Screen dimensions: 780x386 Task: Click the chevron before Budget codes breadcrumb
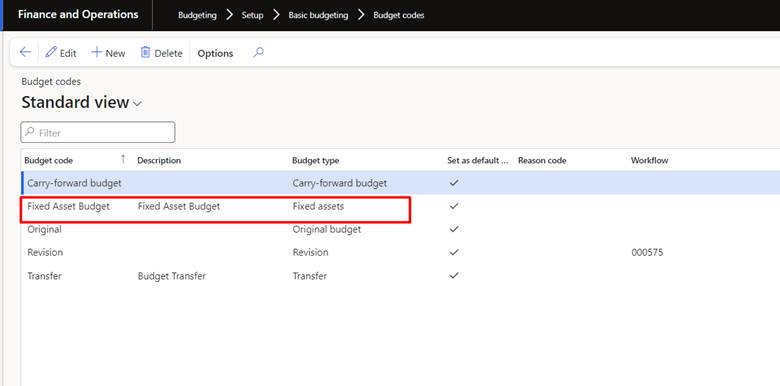coord(361,15)
